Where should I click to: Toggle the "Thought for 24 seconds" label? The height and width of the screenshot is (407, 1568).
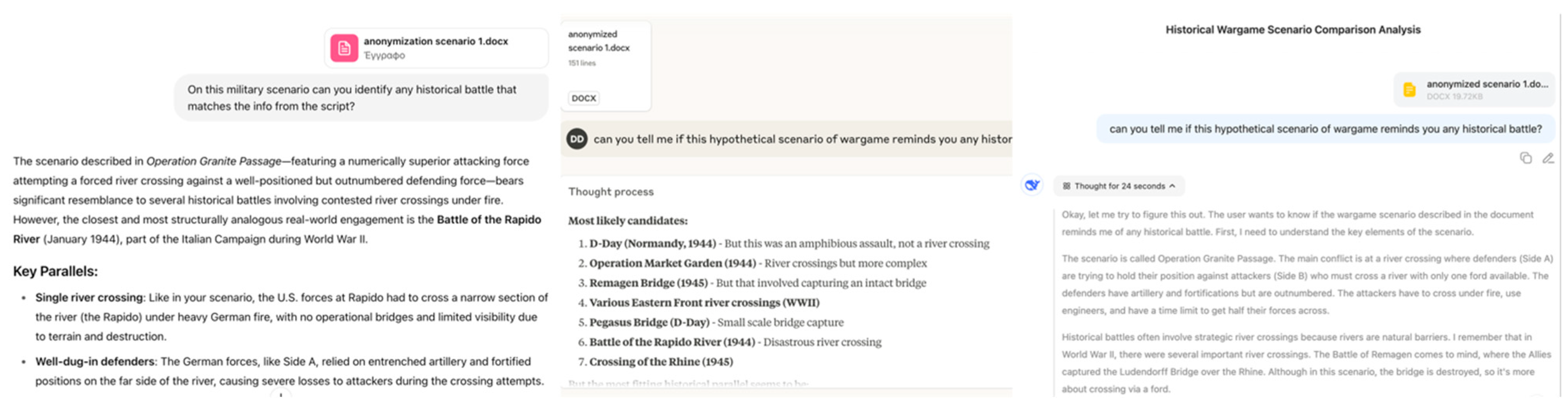tap(1119, 186)
